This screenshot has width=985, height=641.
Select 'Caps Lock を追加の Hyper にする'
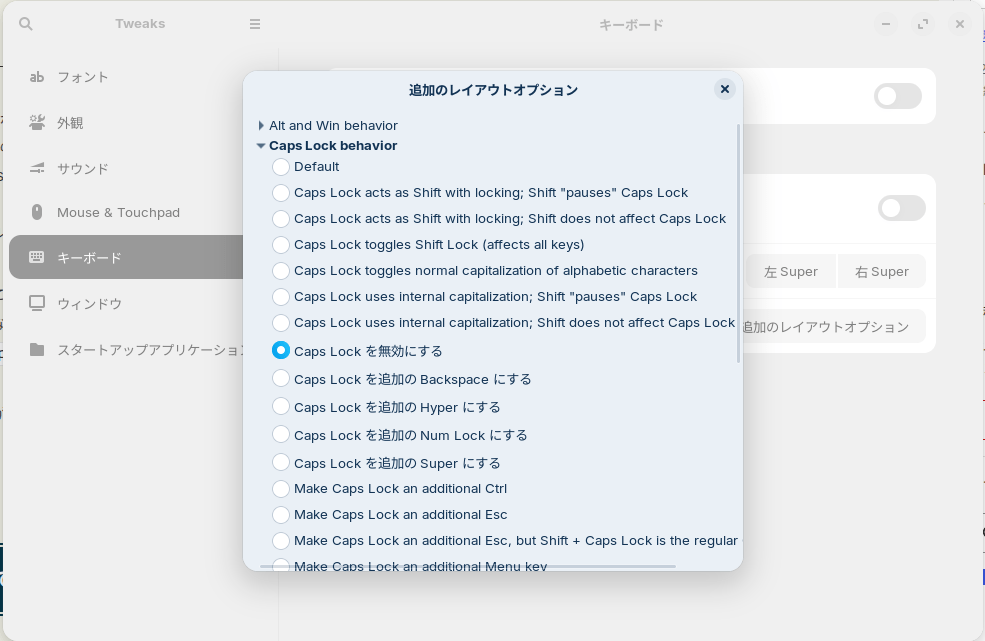pos(281,407)
